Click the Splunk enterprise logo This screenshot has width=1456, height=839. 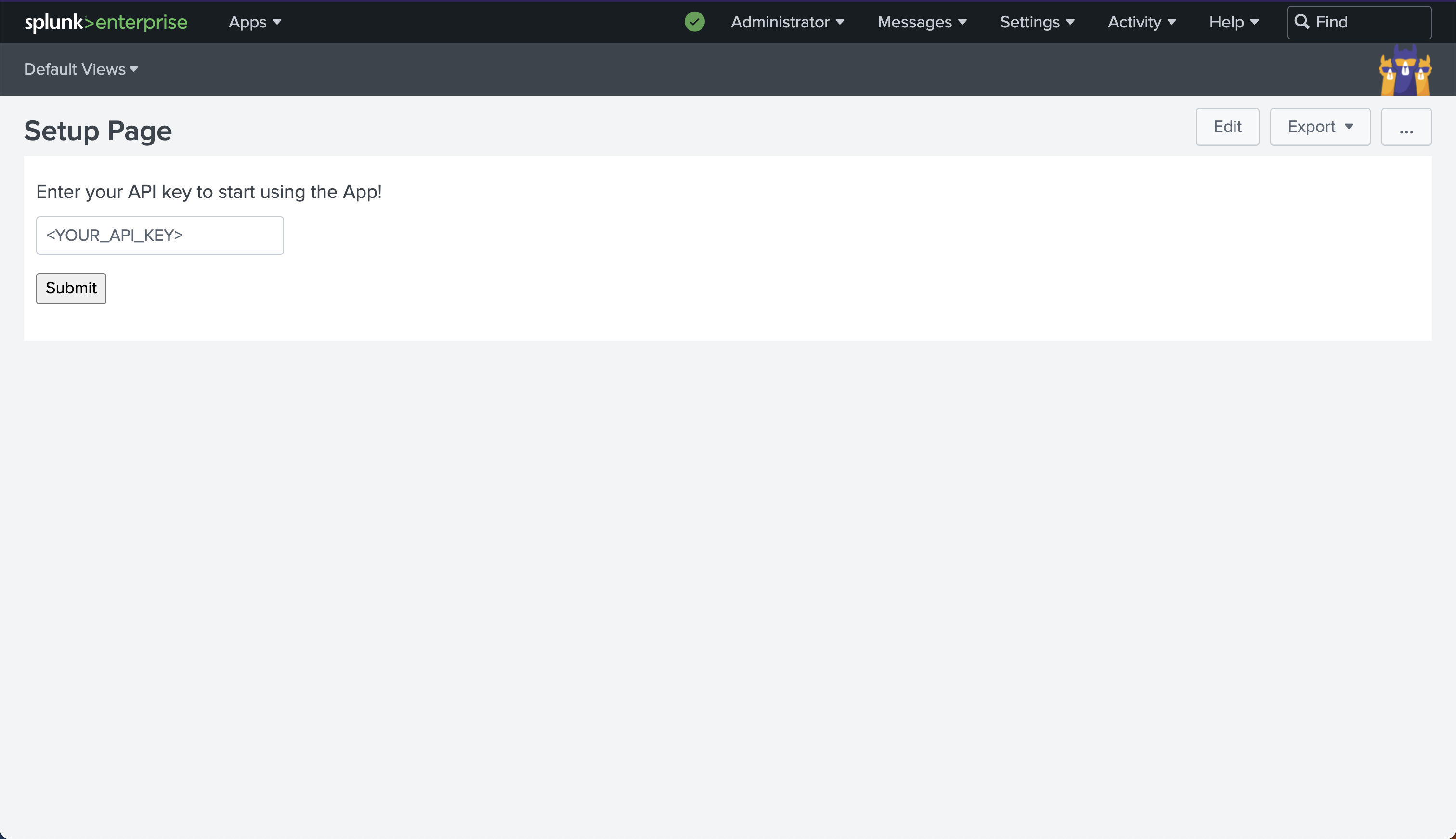point(106,22)
